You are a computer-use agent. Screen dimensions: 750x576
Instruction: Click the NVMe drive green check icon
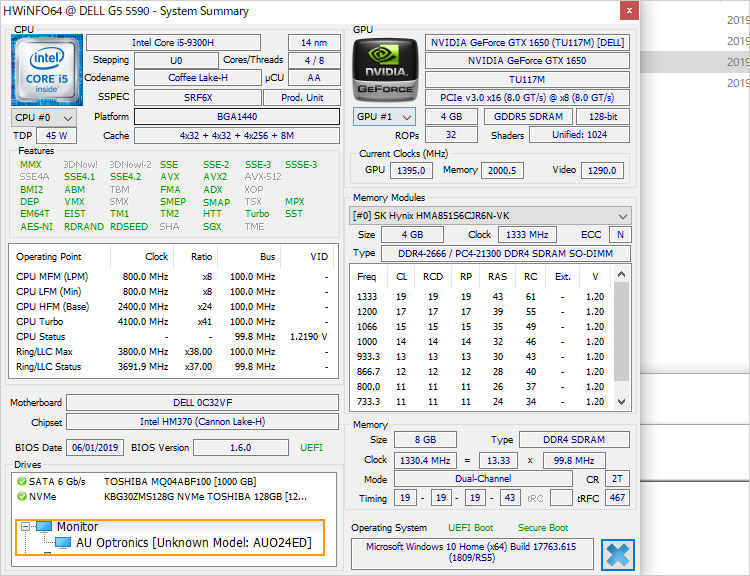(21, 495)
